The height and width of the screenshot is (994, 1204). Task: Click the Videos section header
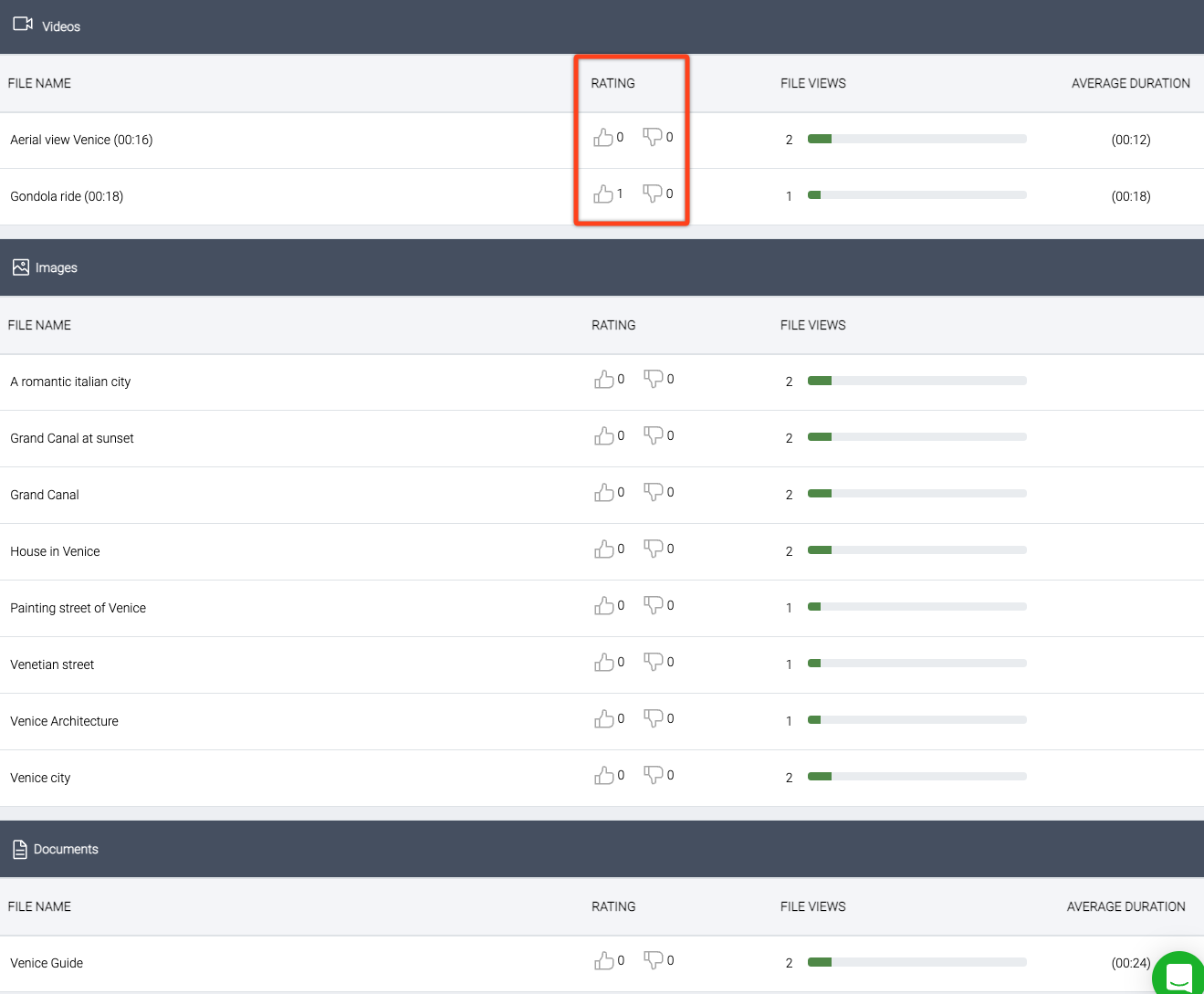(60, 26)
